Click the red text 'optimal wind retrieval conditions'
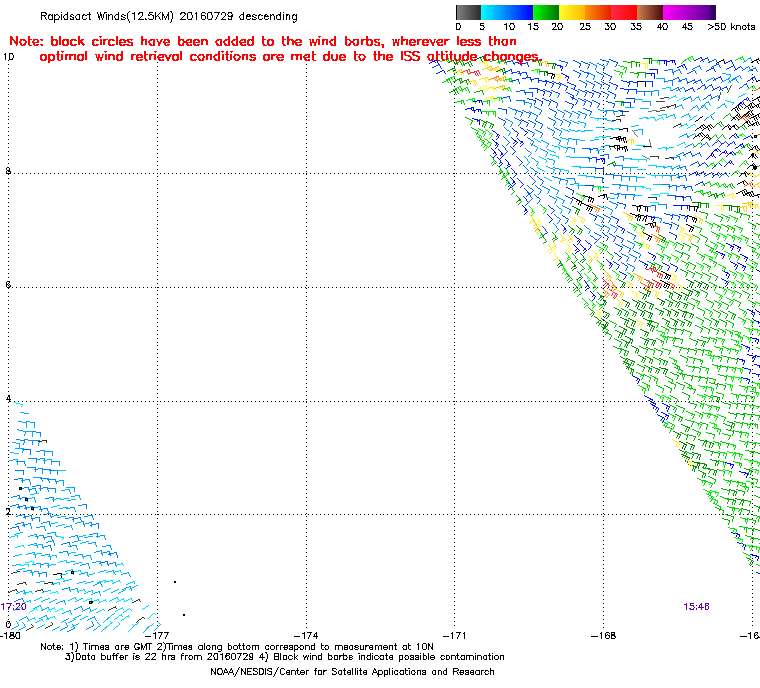Image resolution: width=760 pixels, height=688 pixels. (x=148, y=57)
